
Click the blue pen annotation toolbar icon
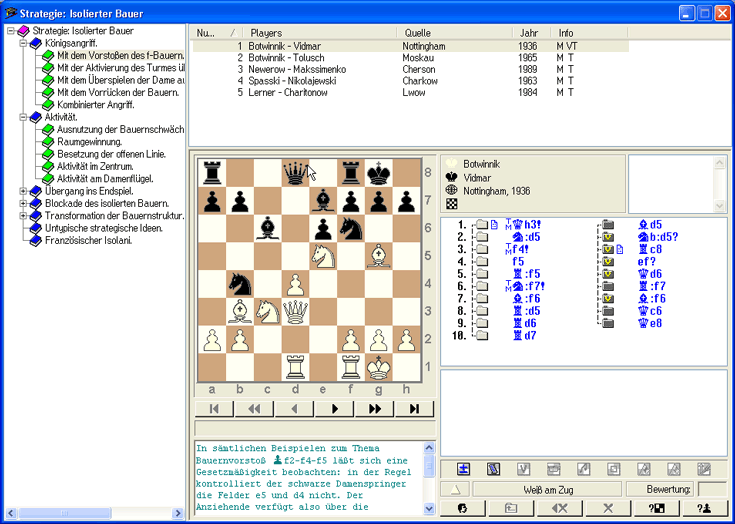(493, 469)
